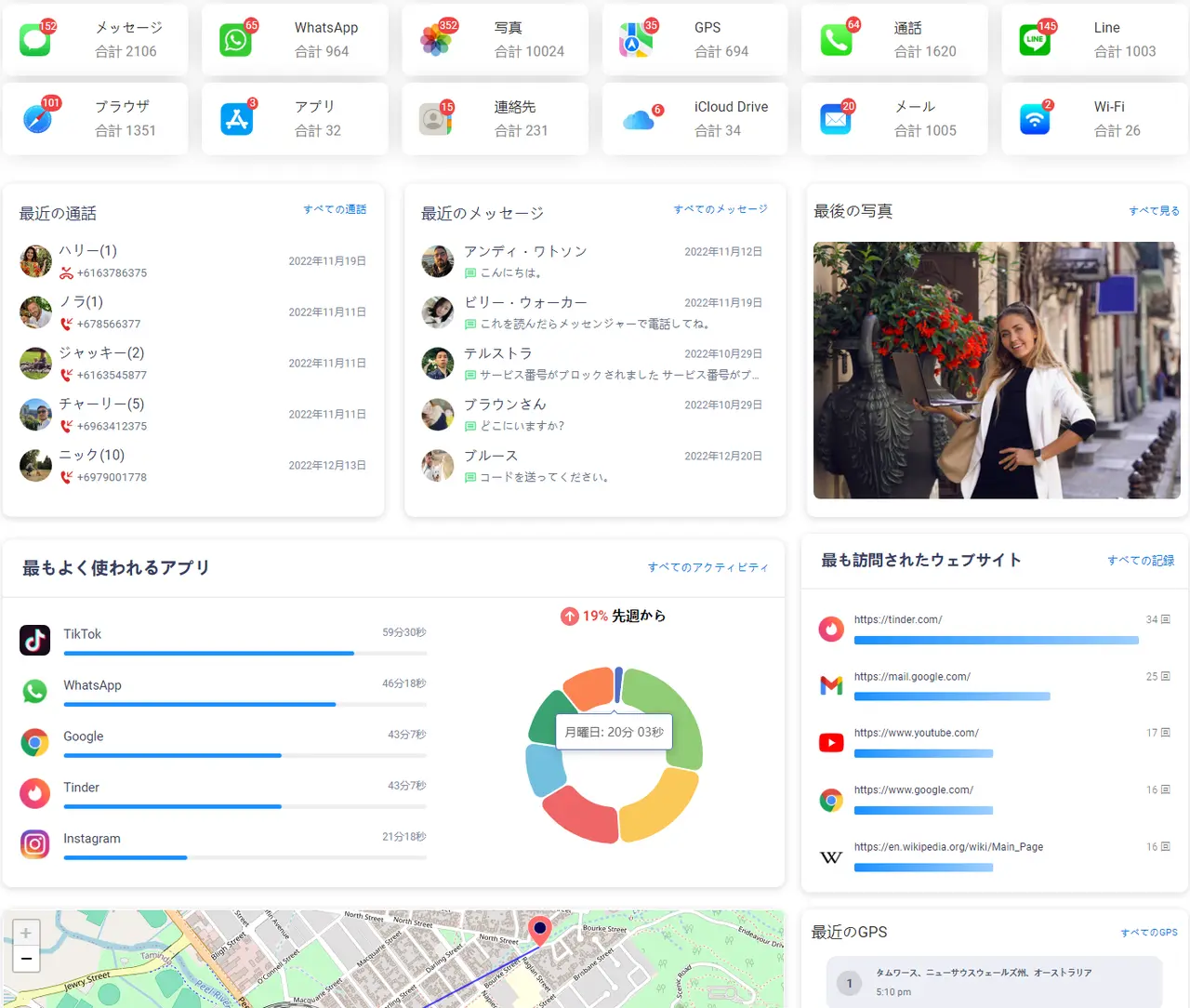This screenshot has width=1190, height=1008.
Task: Click the Tinder flame icon in most used apps
Action: 35,793
